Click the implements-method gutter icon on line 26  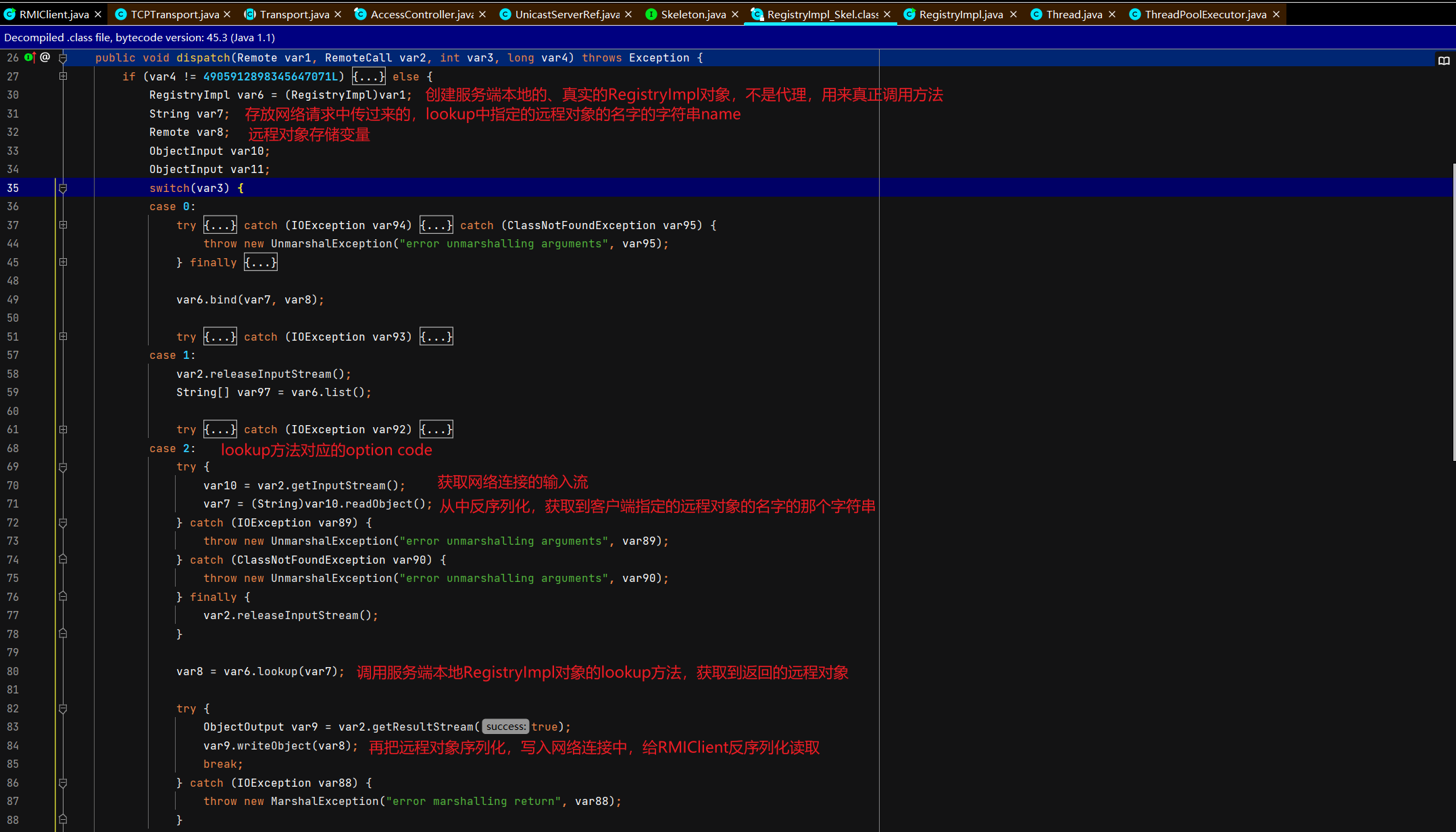(30, 57)
